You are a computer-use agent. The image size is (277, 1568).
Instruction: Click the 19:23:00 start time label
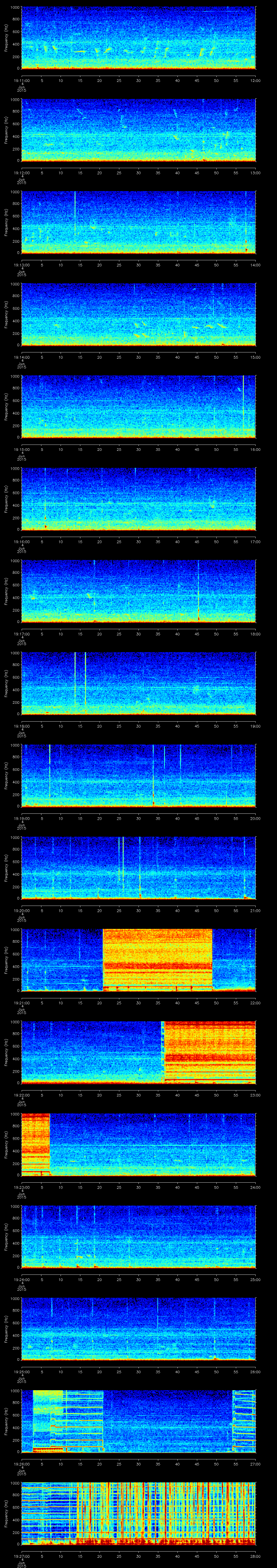click(21, 1186)
